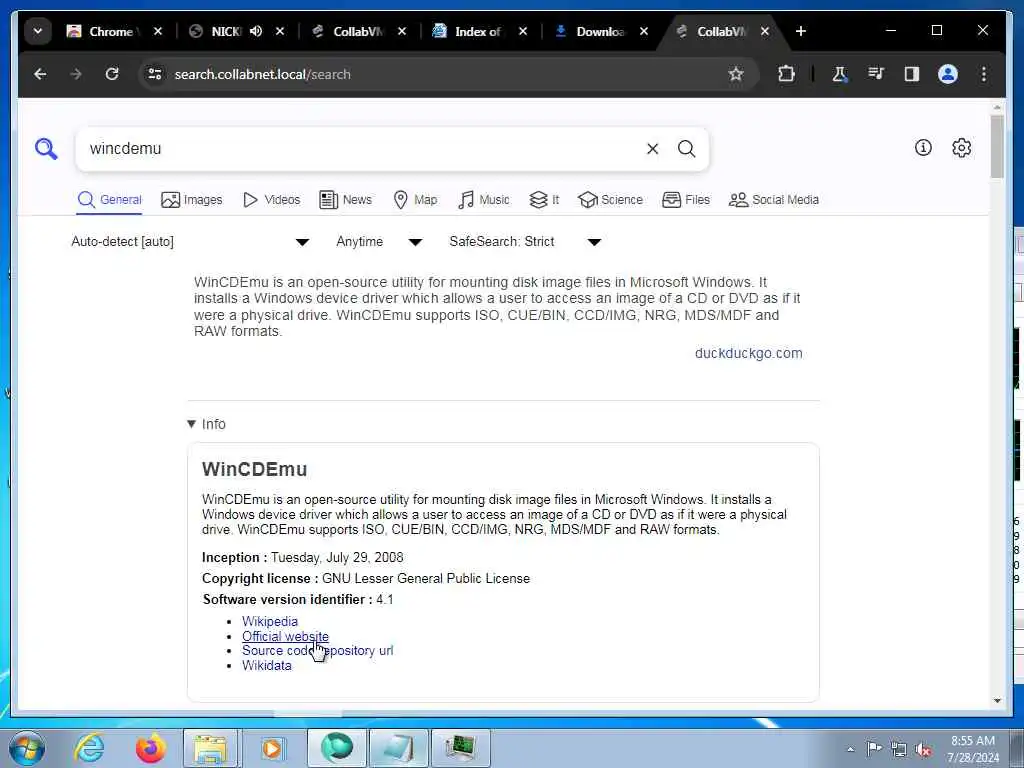The image size is (1024, 768).
Task: Open Chrome profile avatar
Action: point(948,74)
